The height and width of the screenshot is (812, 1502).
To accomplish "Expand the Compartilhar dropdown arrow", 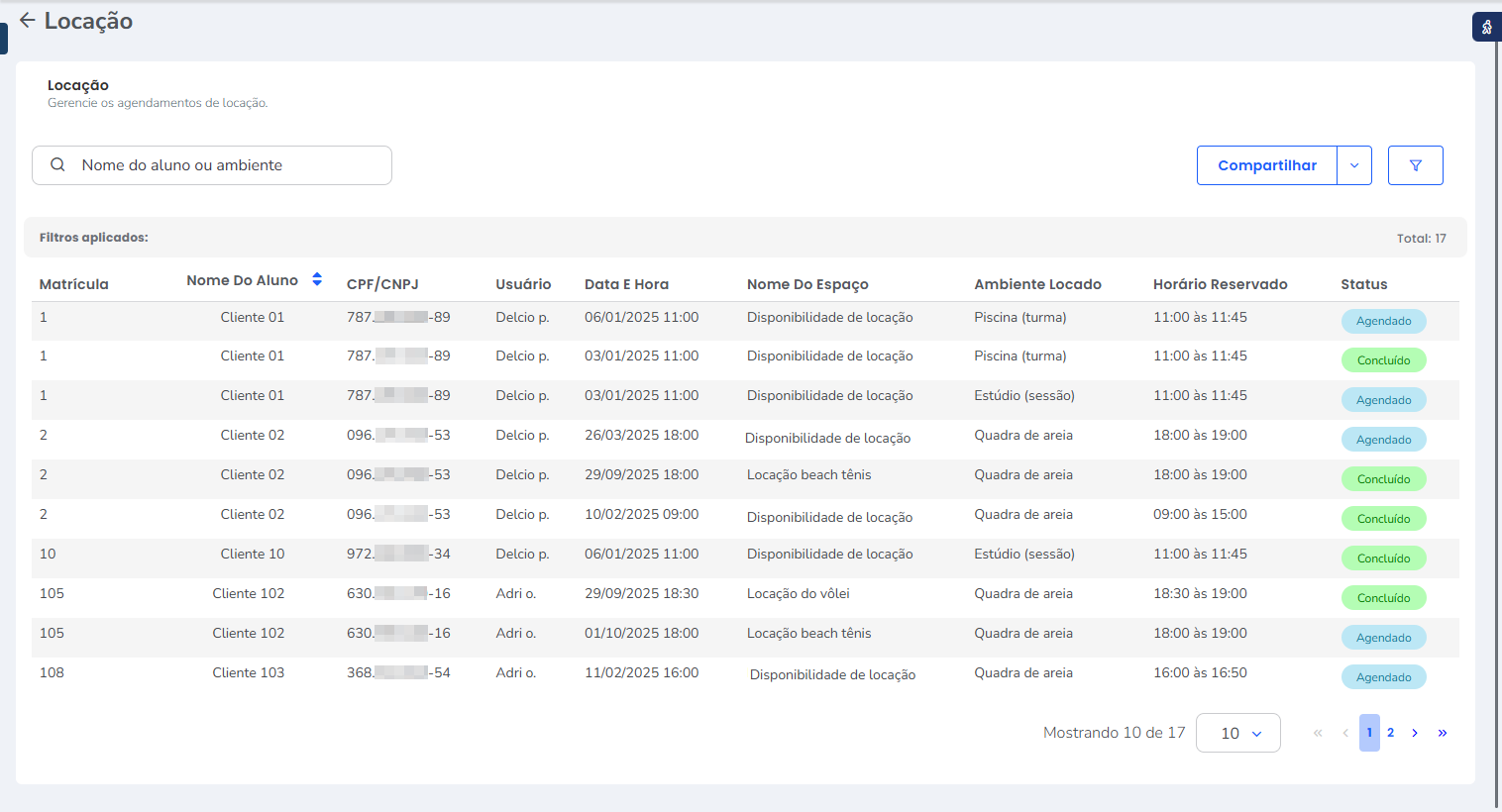I will pos(1354,165).
